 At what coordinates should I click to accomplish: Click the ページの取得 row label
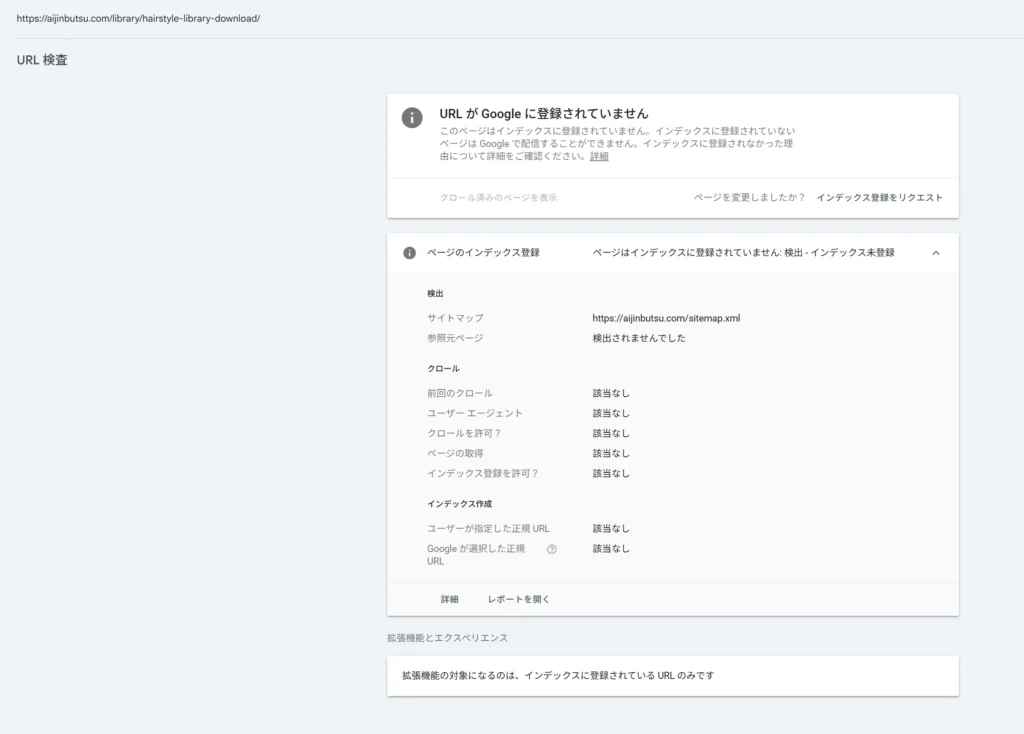(x=455, y=453)
